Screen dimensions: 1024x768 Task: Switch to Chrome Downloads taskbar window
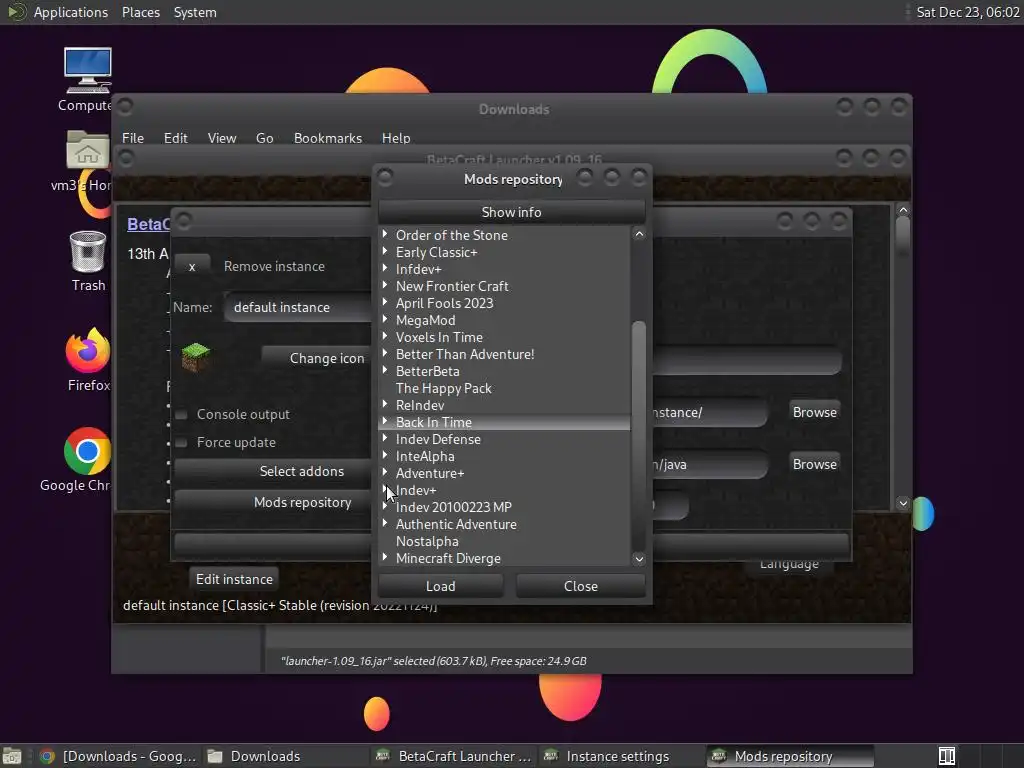pos(118,756)
